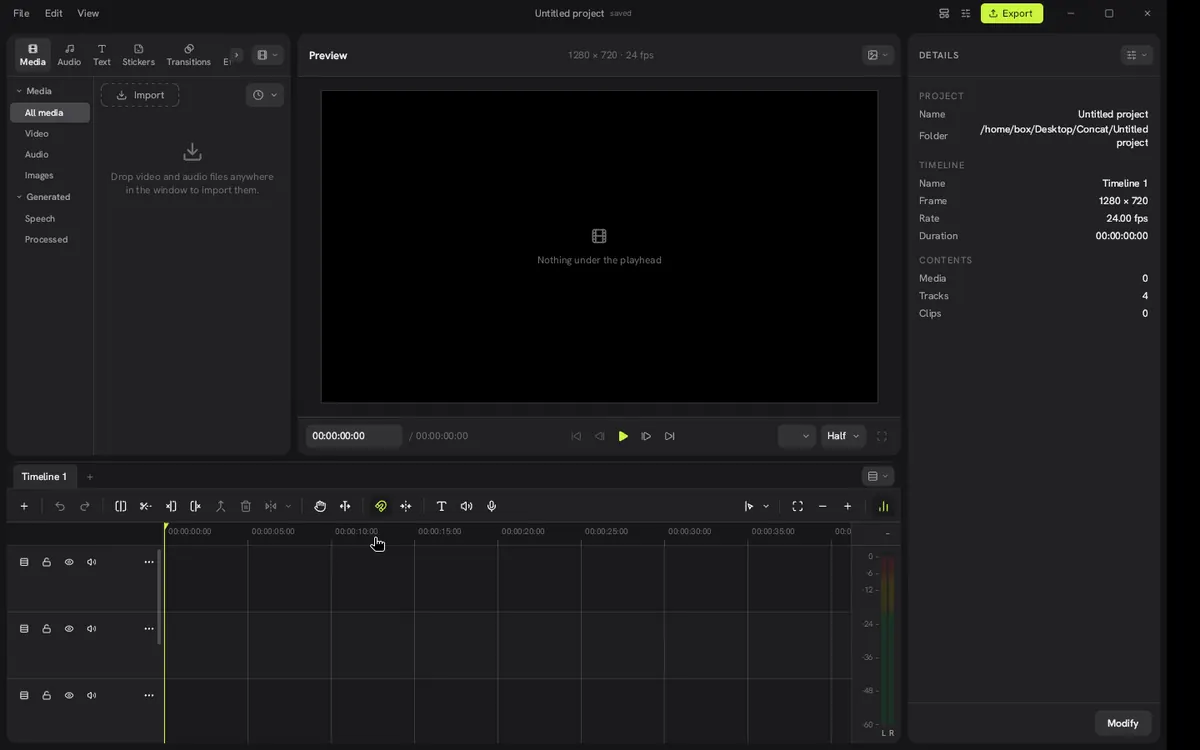
Task: Open the Edit menu
Action: point(54,13)
